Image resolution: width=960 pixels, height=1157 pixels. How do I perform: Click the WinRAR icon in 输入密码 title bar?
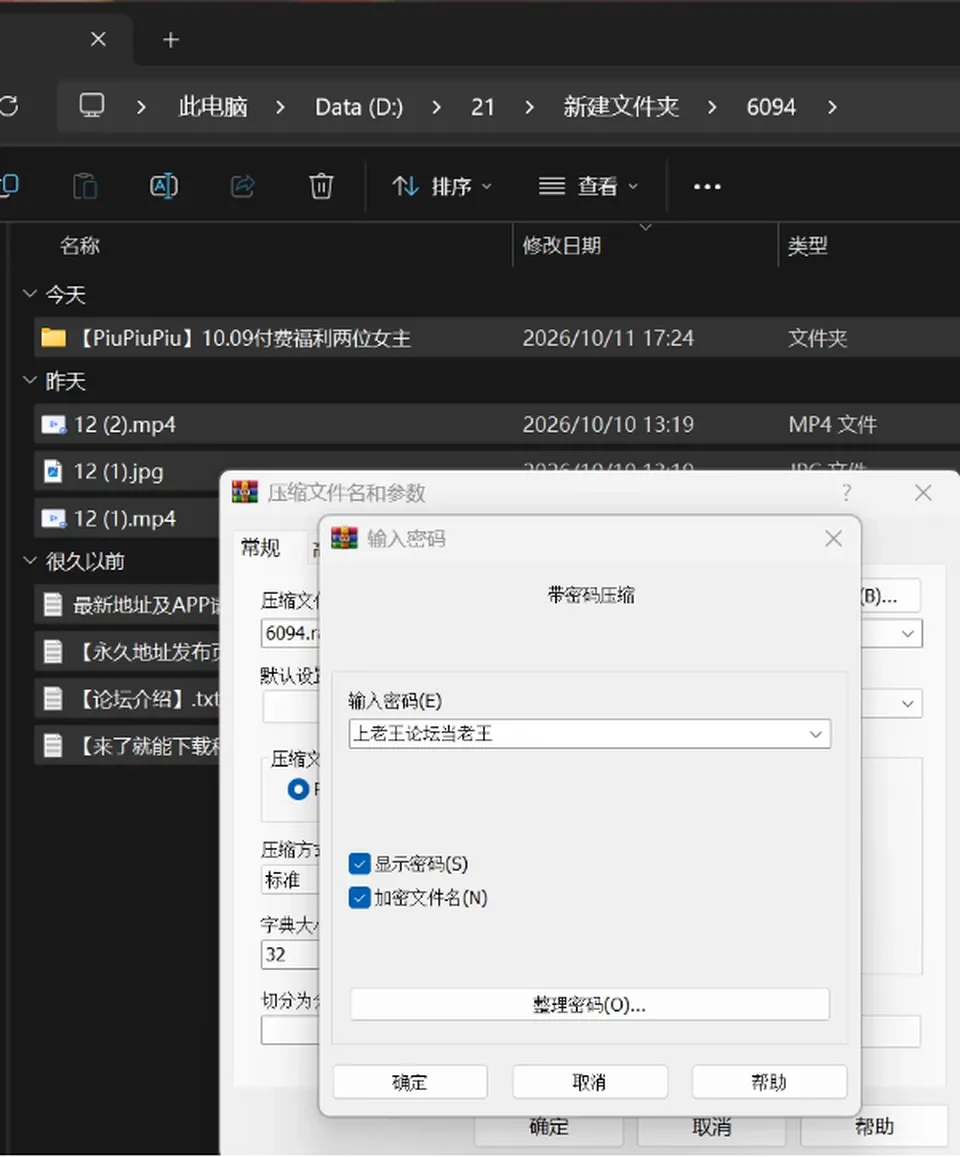click(344, 538)
